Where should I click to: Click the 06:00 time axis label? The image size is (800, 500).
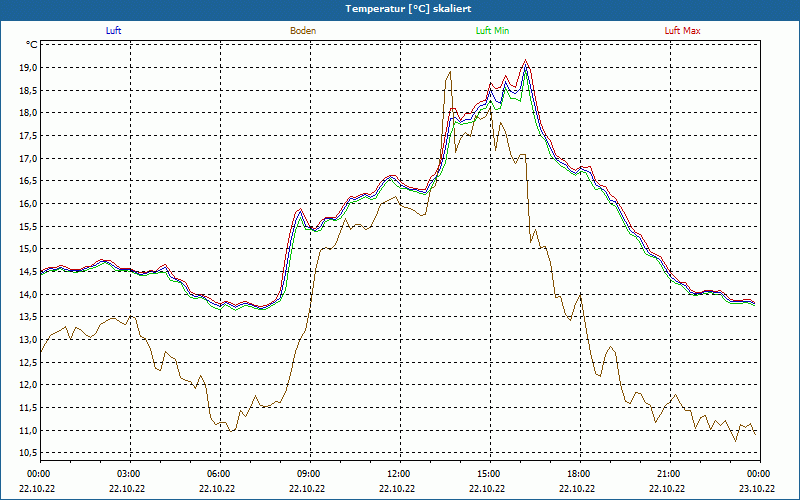pos(218,474)
